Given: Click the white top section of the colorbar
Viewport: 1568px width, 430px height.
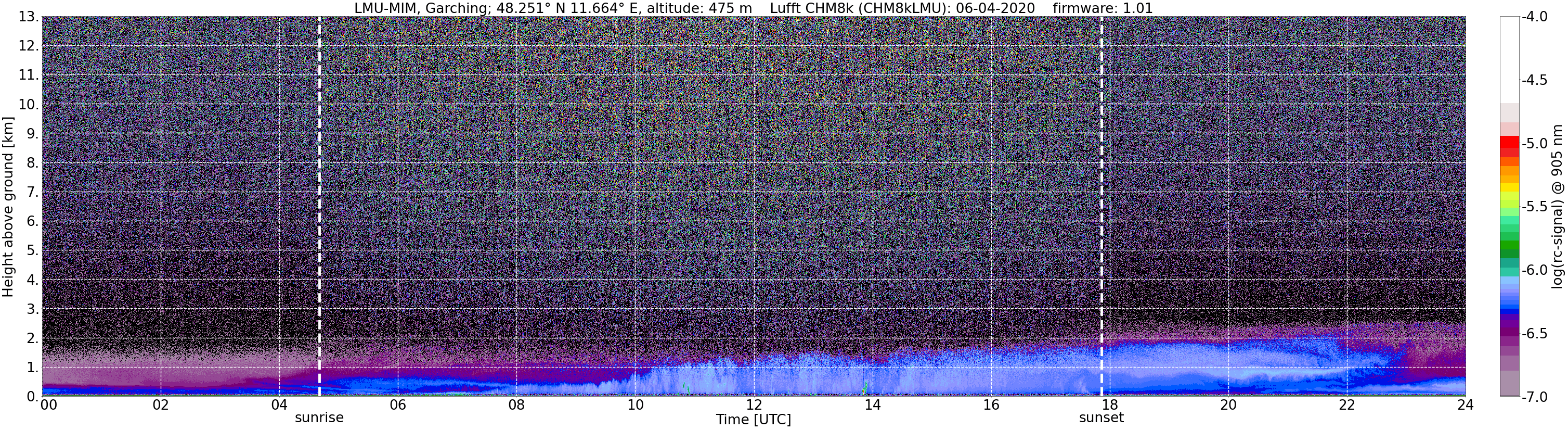Looking at the screenshot, I should point(1509,60).
